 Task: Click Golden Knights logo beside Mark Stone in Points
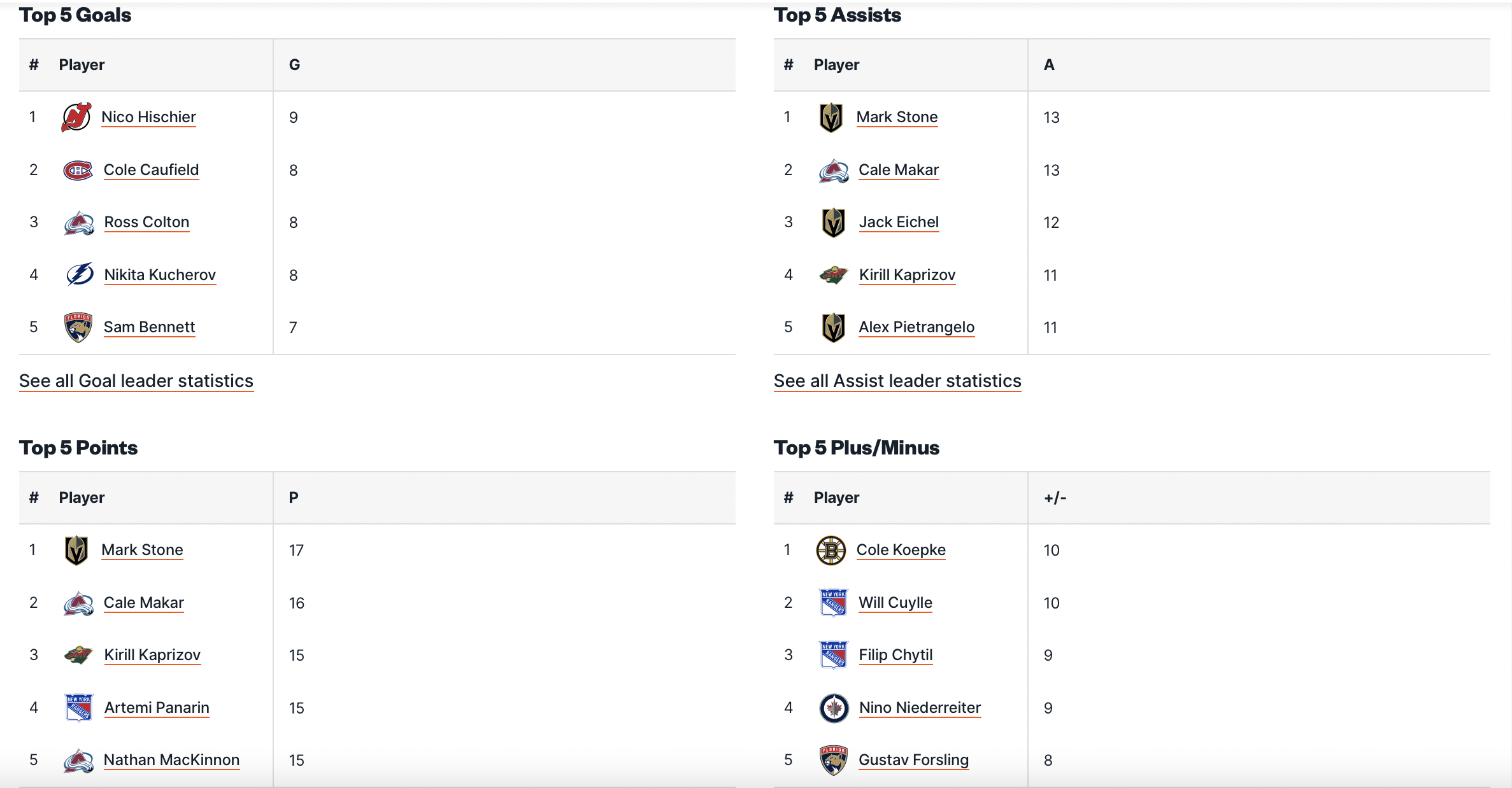(76, 551)
